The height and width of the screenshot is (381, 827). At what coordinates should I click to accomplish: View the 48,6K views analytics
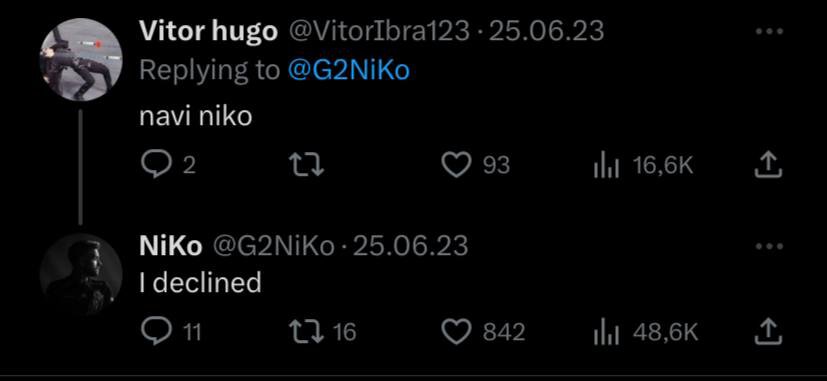[645, 332]
